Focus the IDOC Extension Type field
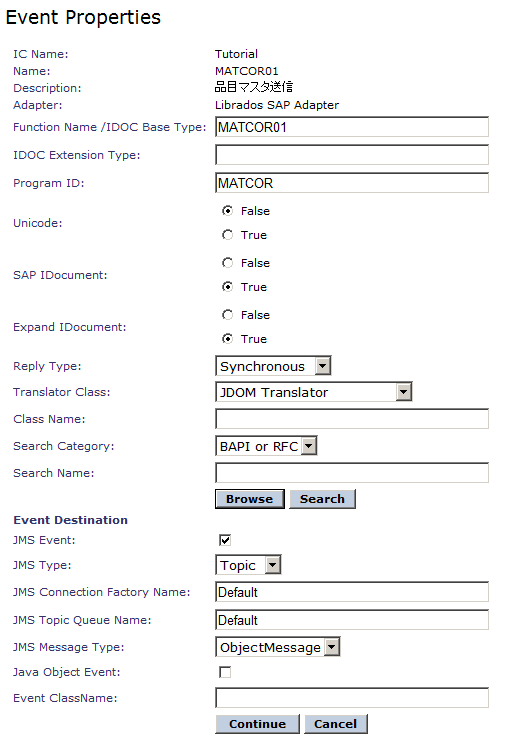507x752 pixels. click(352, 155)
